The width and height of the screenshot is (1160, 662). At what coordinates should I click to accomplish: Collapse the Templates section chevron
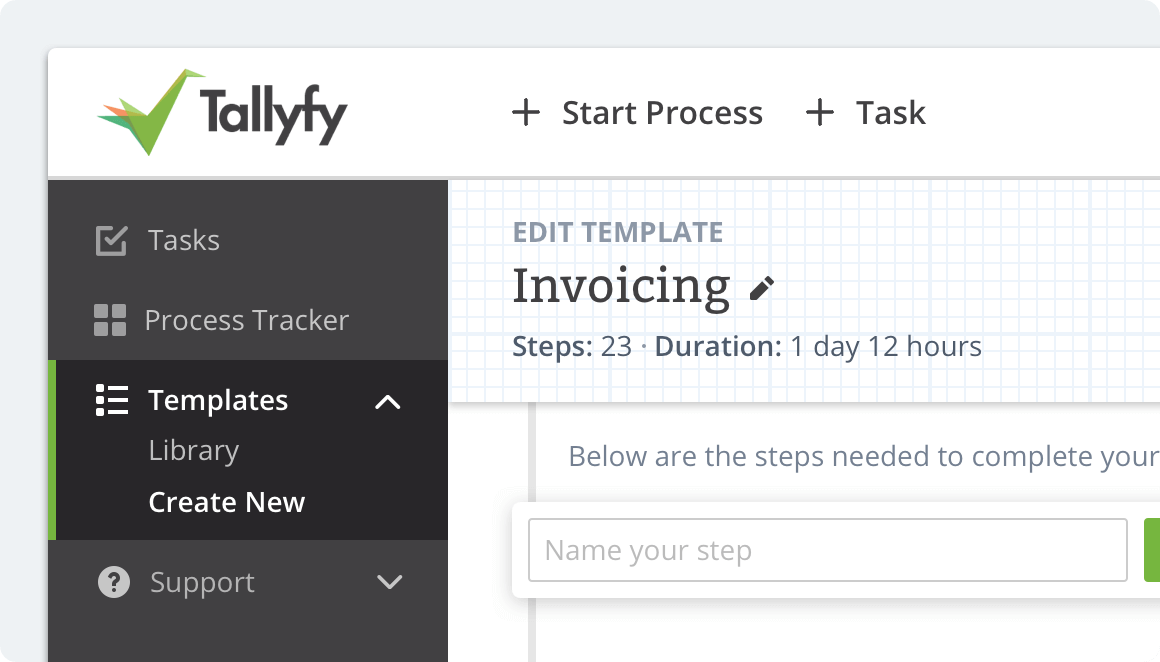click(387, 402)
